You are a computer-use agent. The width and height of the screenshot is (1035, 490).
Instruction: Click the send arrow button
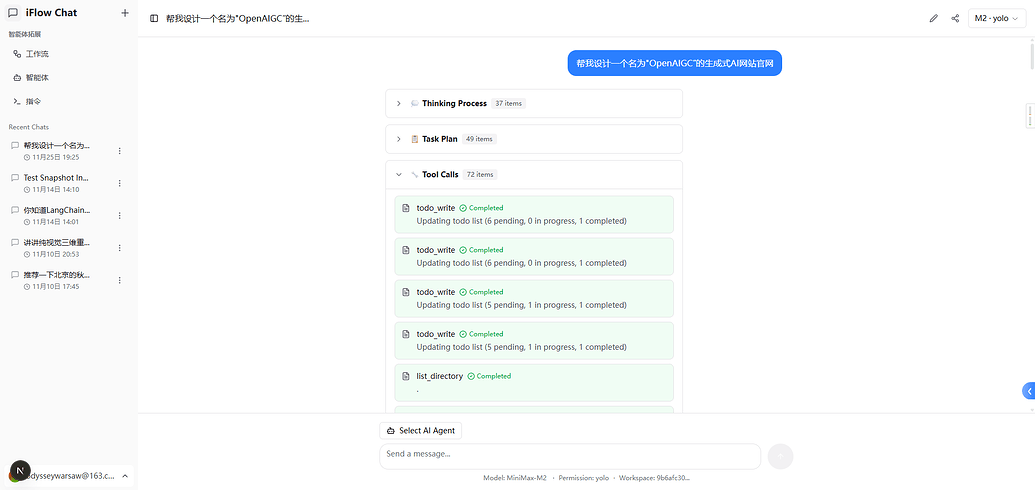click(781, 456)
